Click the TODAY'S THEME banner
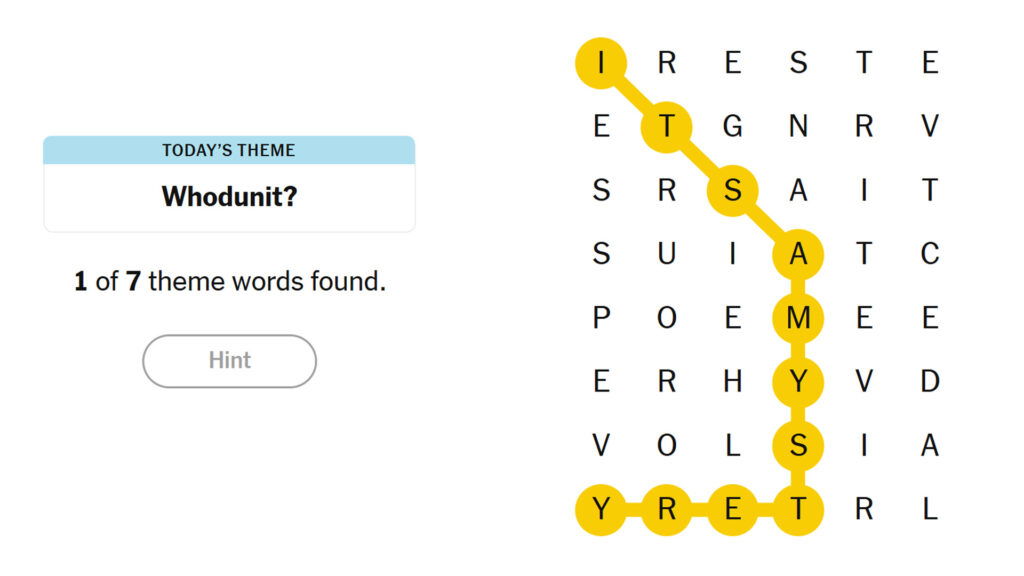This screenshot has width=1024, height=576. [228, 150]
